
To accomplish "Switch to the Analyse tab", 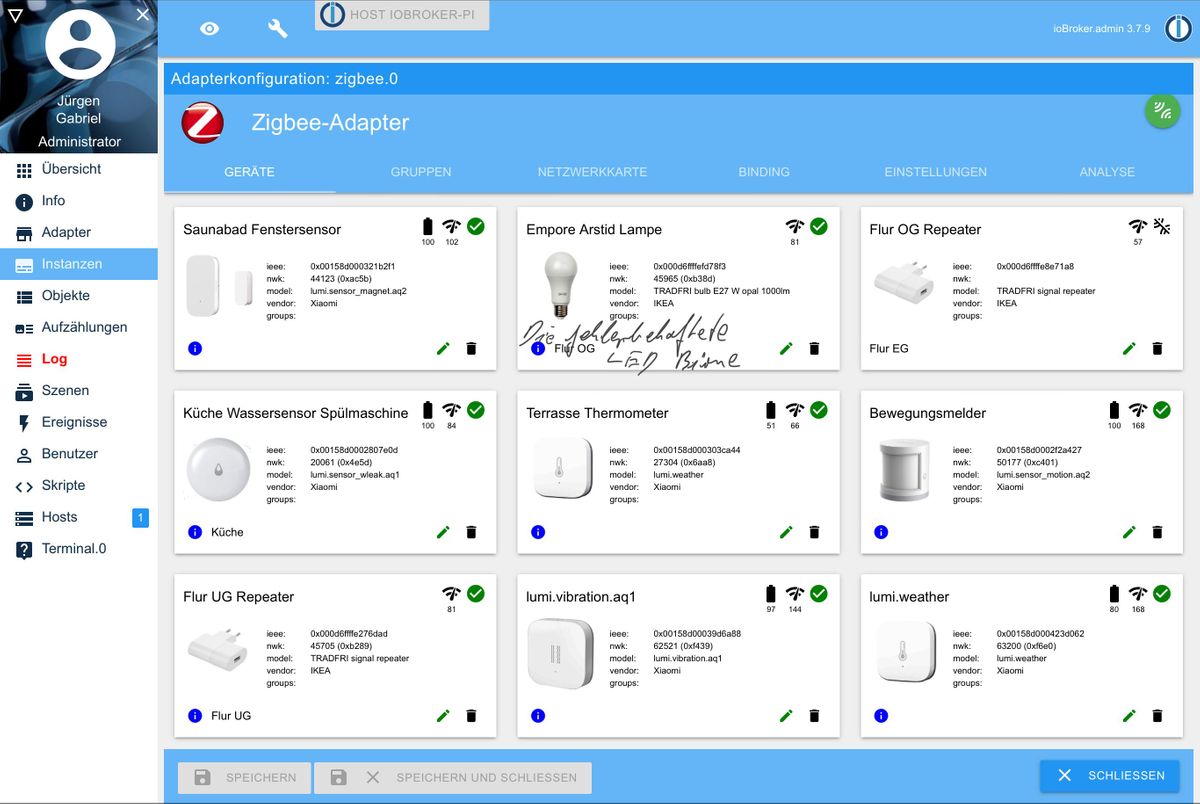I will point(1107,172).
